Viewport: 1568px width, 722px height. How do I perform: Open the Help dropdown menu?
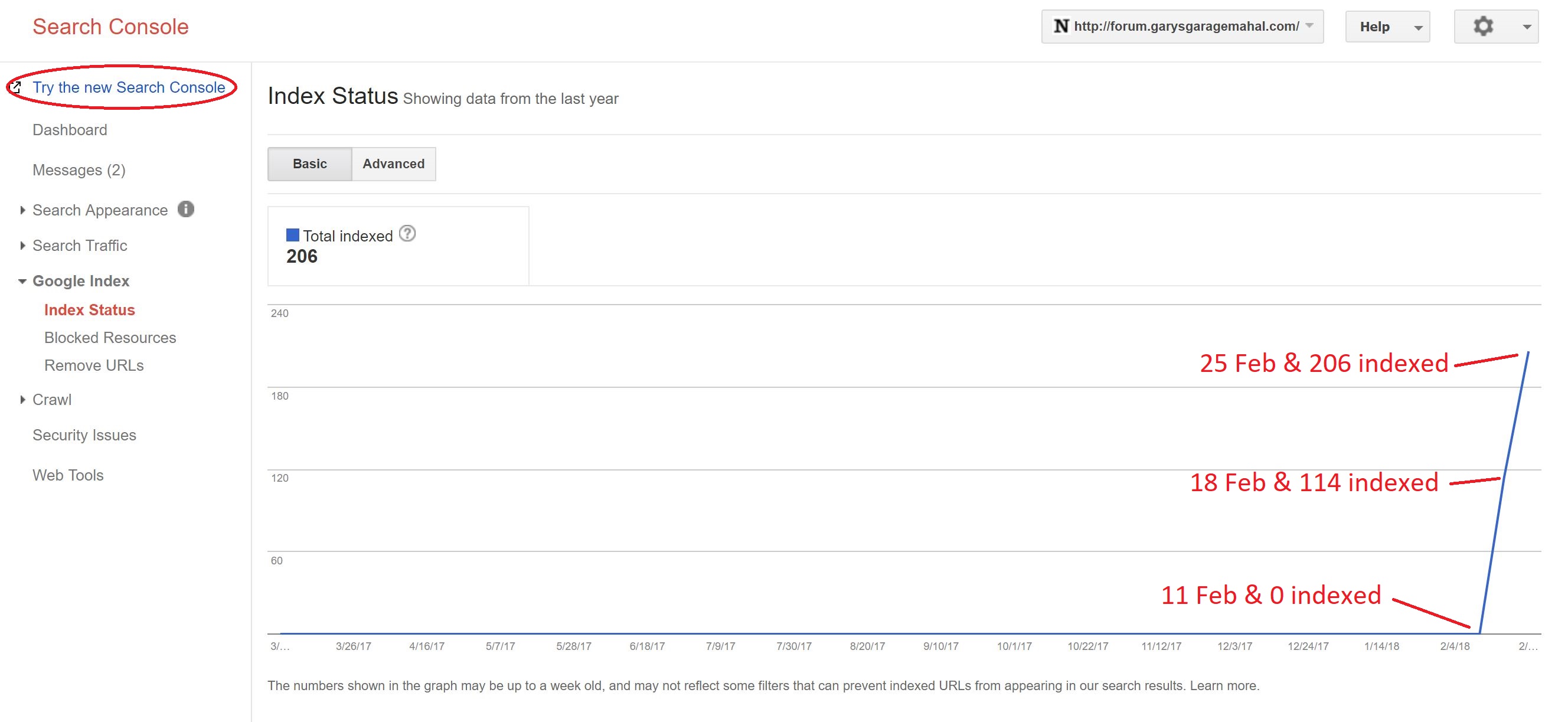[1387, 27]
